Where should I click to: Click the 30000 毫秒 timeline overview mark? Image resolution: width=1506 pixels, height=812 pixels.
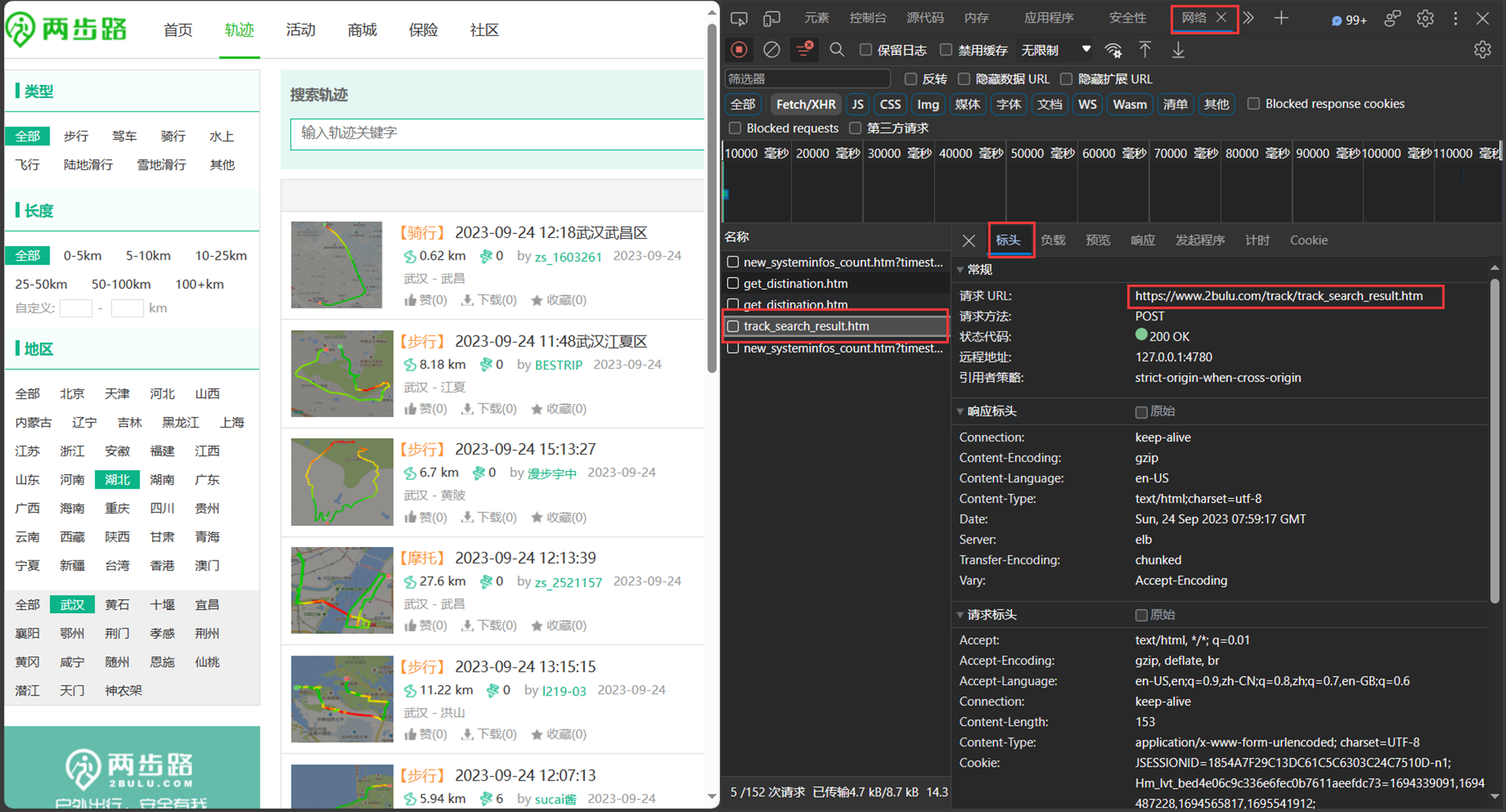click(898, 153)
